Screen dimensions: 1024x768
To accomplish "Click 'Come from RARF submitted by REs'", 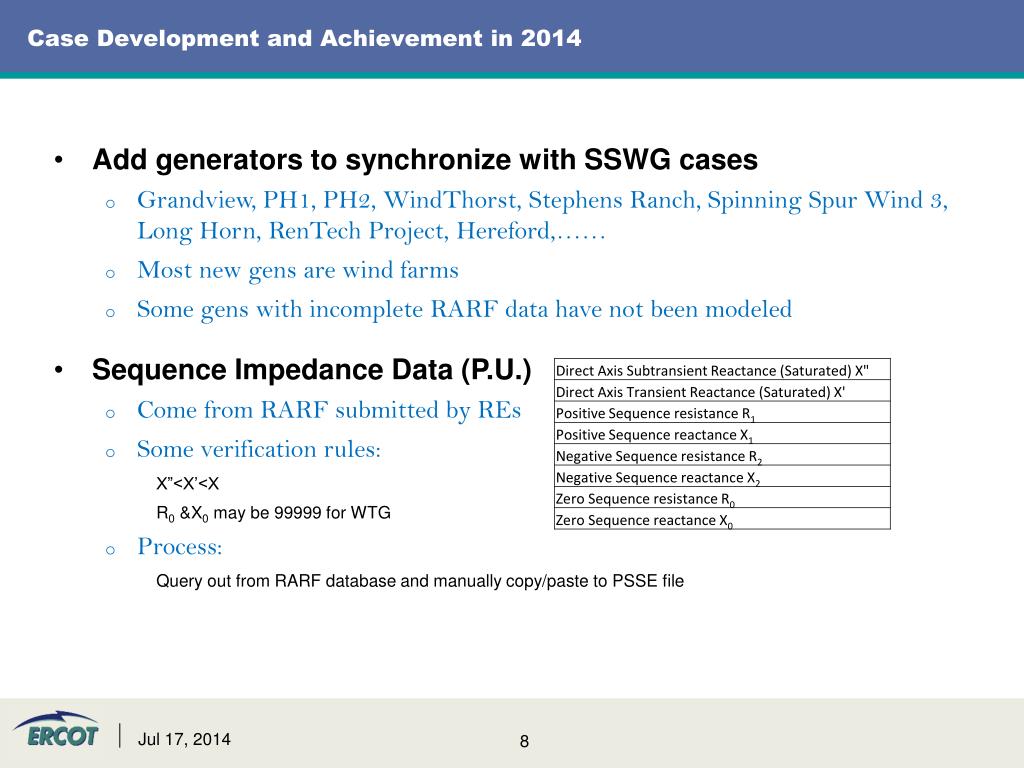I will [x=329, y=410].
